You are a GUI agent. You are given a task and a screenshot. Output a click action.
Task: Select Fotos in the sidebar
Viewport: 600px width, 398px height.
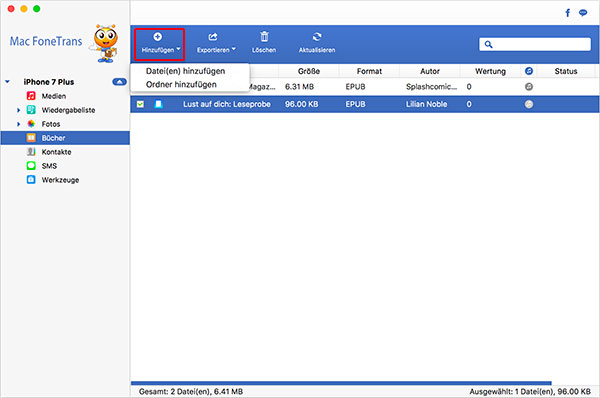coord(51,124)
